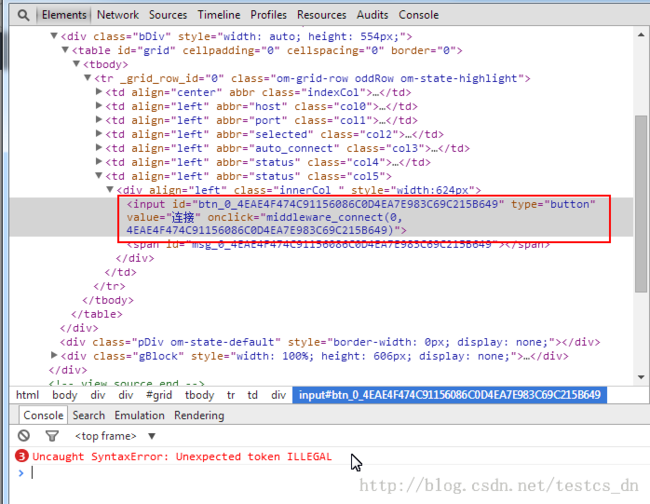Image resolution: width=650 pixels, height=504 pixels.
Task: Collapse the div class bDiv node
Action: [54, 36]
